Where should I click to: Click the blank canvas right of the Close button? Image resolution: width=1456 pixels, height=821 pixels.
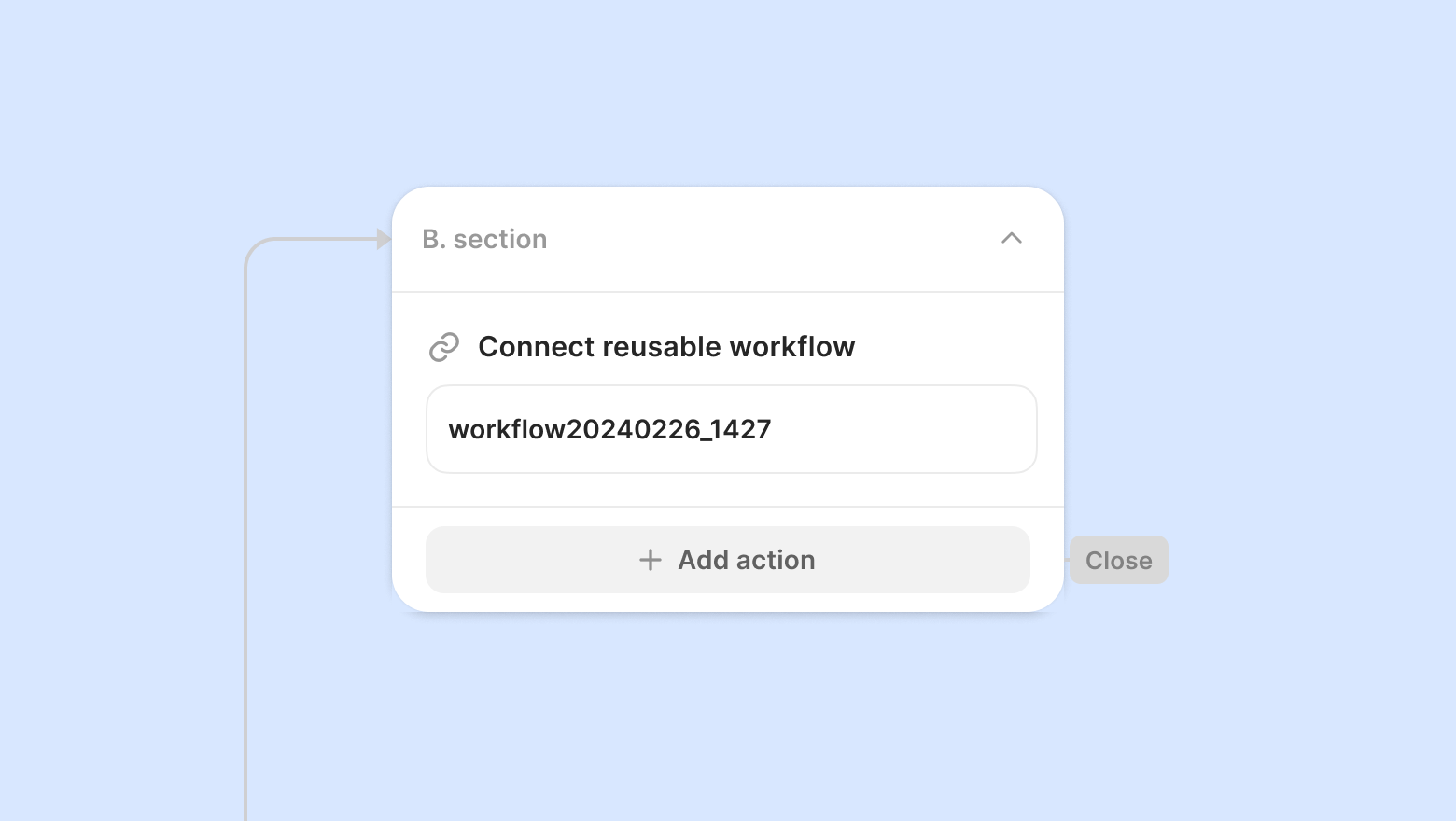[x=1307, y=560]
